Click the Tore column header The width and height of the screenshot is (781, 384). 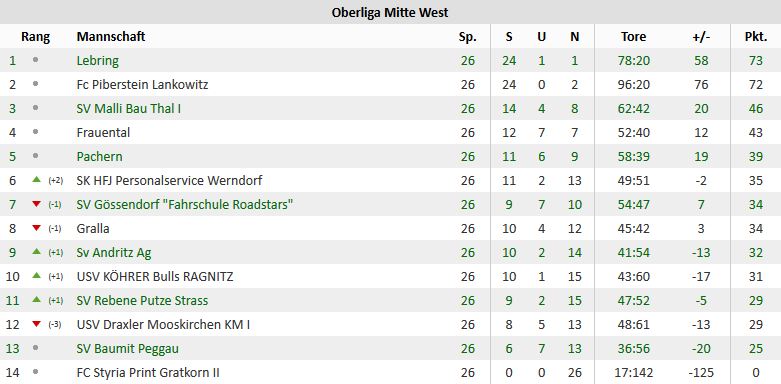(634, 36)
